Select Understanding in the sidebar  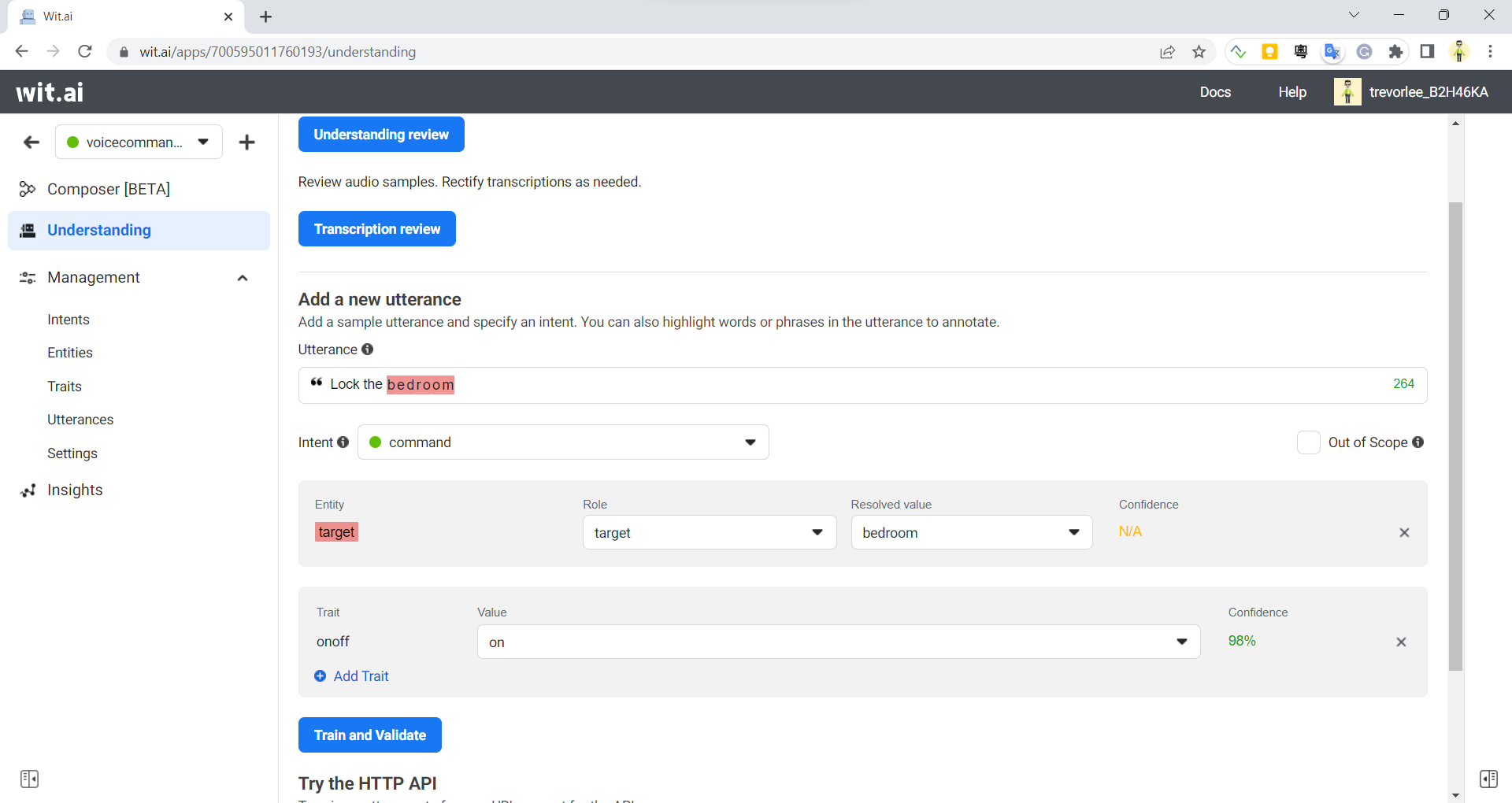tap(139, 230)
